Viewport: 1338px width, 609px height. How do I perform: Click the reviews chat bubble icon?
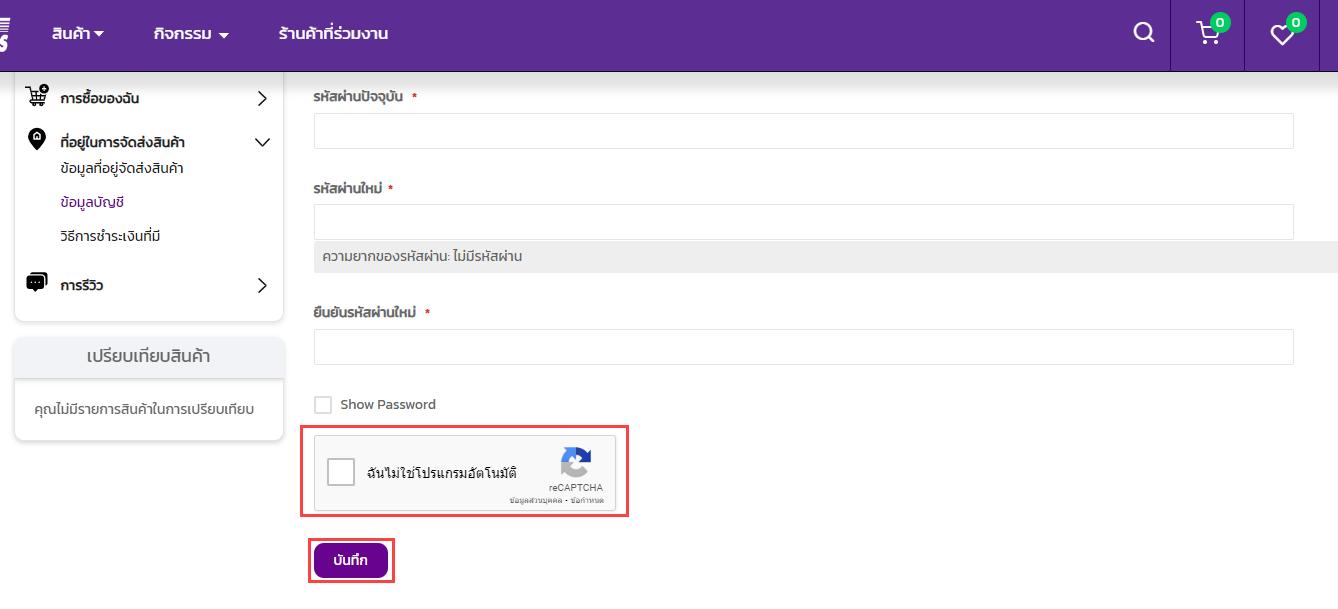[x=37, y=283]
